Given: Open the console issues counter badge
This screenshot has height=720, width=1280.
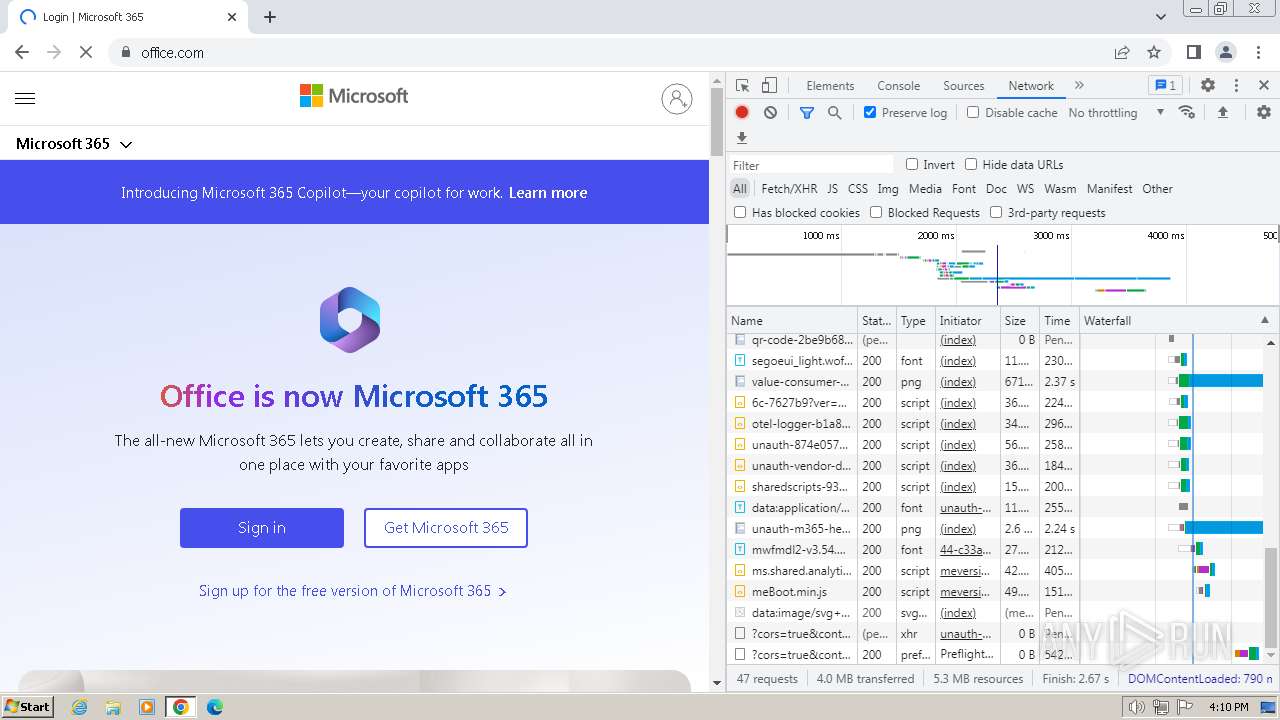Looking at the screenshot, I should pyautogui.click(x=1164, y=86).
